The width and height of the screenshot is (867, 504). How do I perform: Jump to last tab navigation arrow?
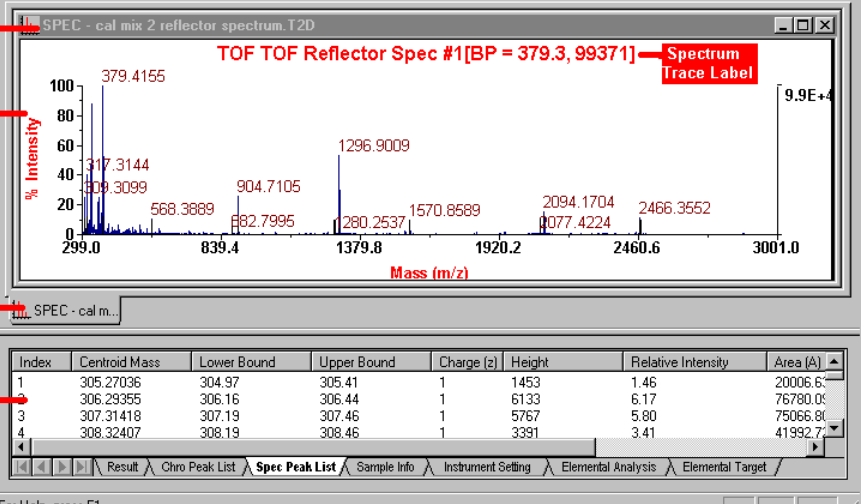point(82,467)
